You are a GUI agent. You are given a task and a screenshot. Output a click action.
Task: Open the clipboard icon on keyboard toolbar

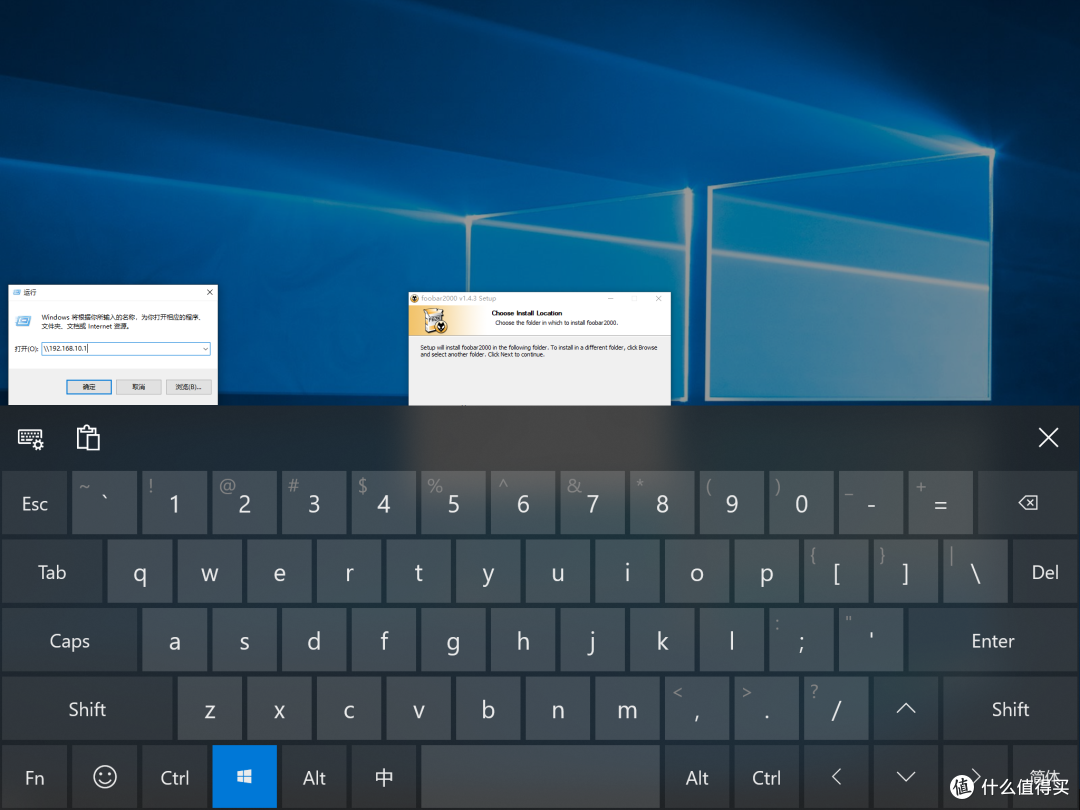pyautogui.click(x=88, y=437)
